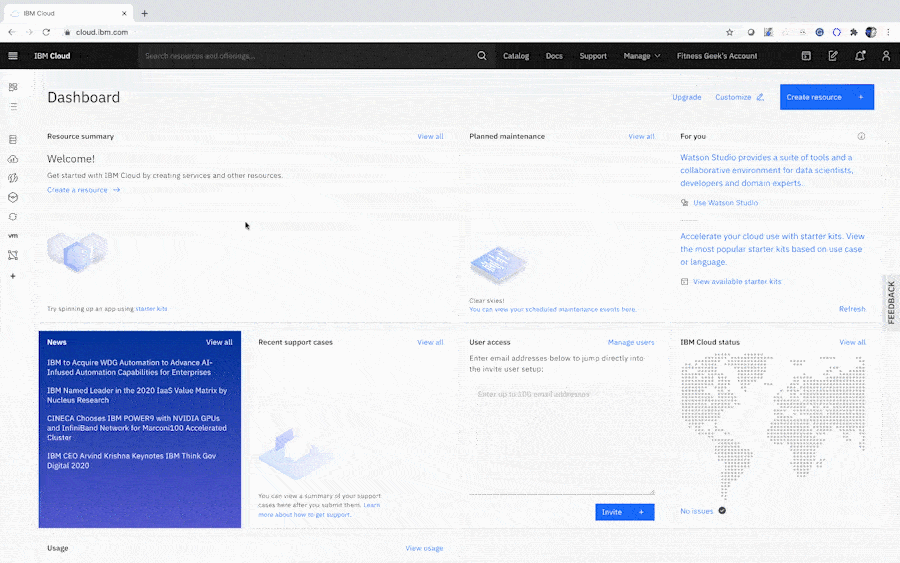Screen dimensions: 900x563
Task: Open the browser Extensions puzzle icon
Action: click(x=854, y=32)
